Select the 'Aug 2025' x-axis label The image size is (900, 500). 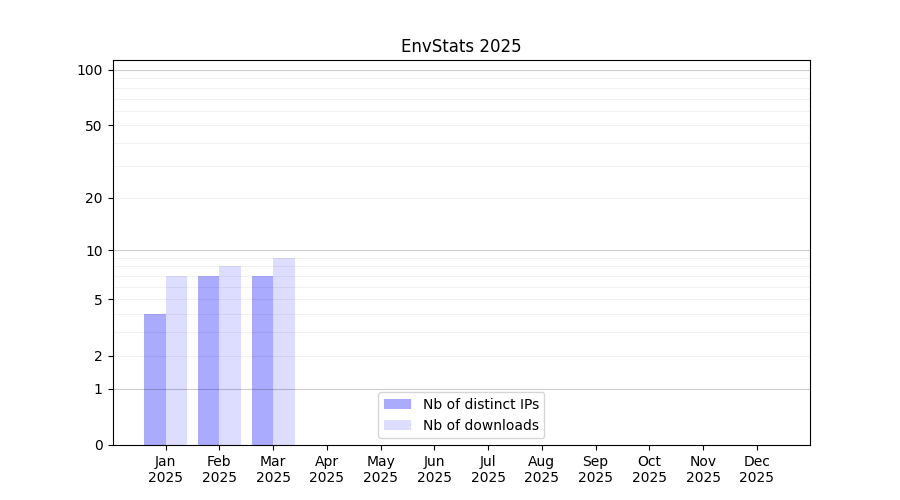541,469
